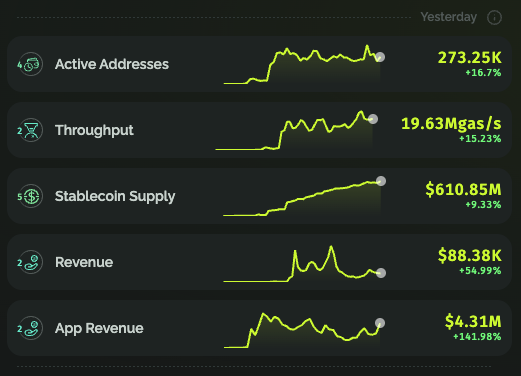Click the App Revenue hand-coin icon
This screenshot has height=376, width=521.
31,328
